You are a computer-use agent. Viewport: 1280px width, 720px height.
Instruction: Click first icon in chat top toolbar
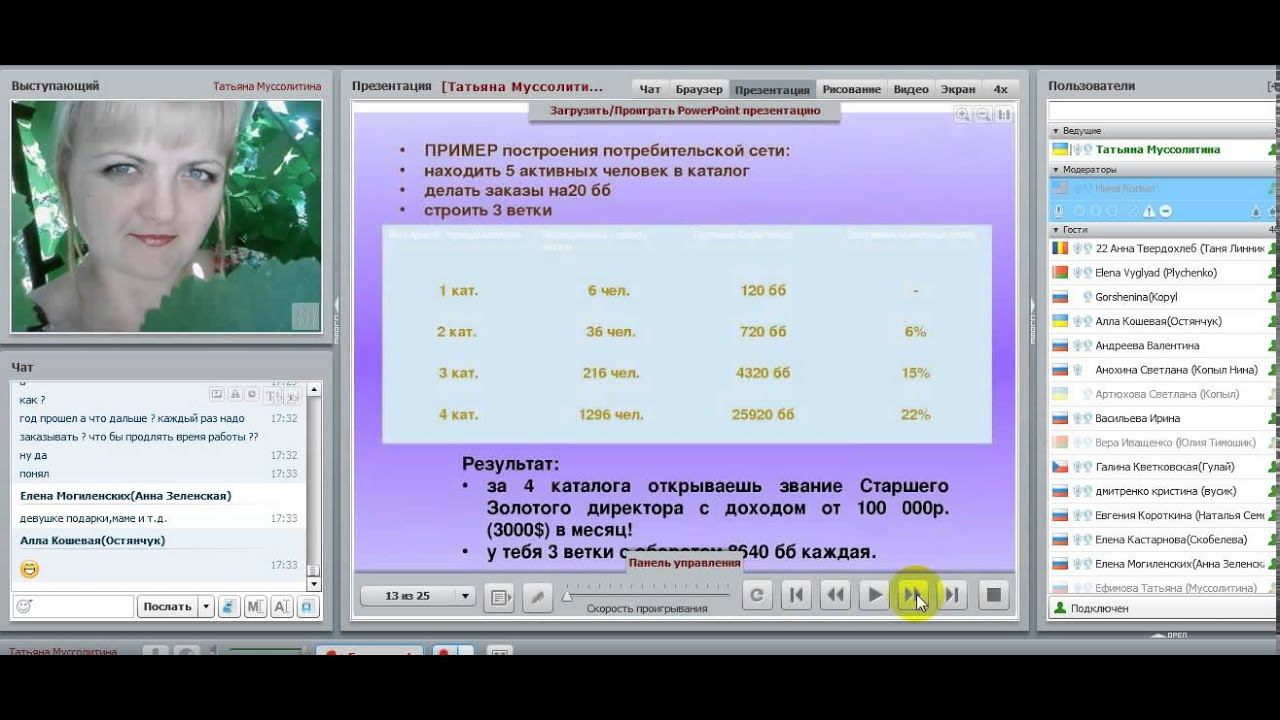(216, 394)
